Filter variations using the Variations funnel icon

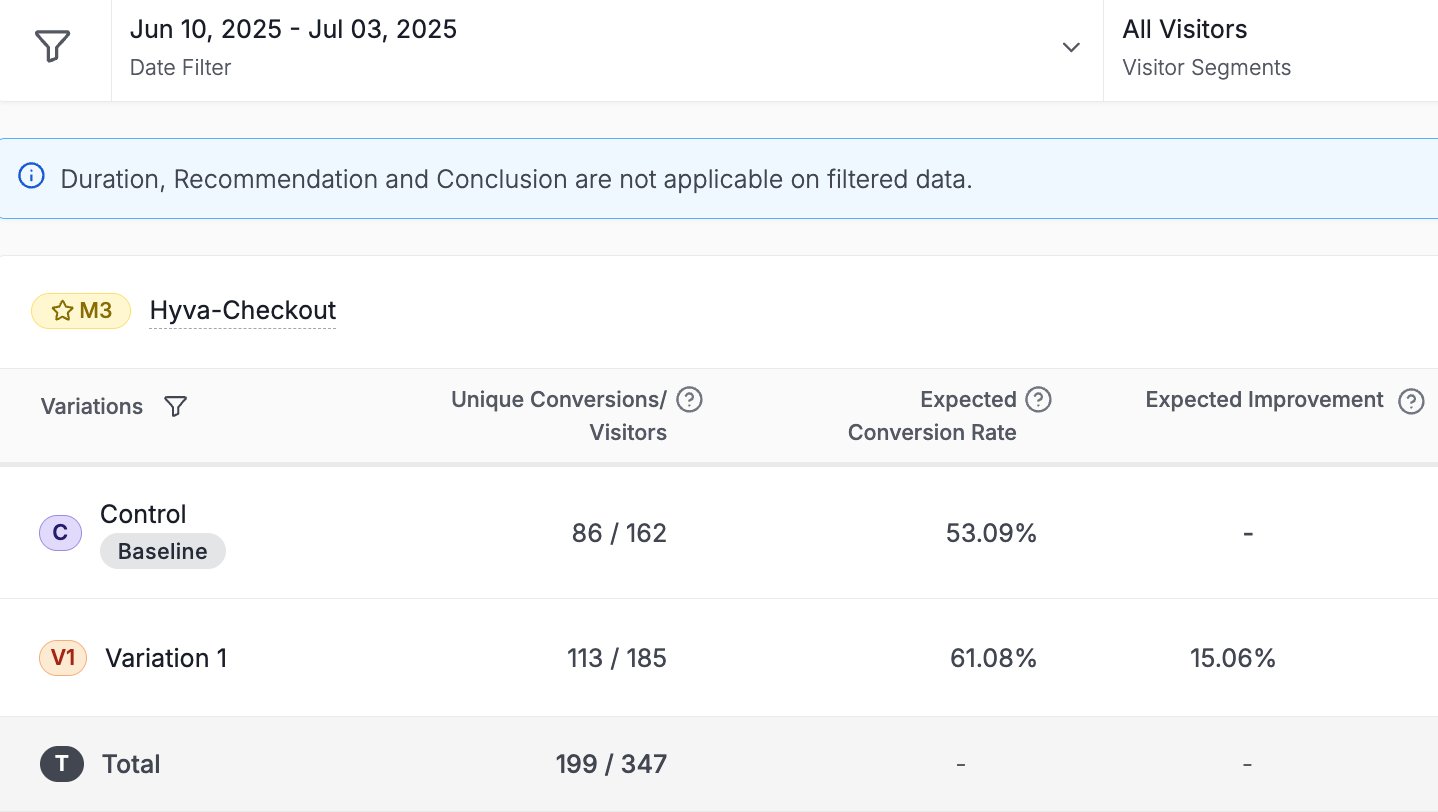click(175, 407)
